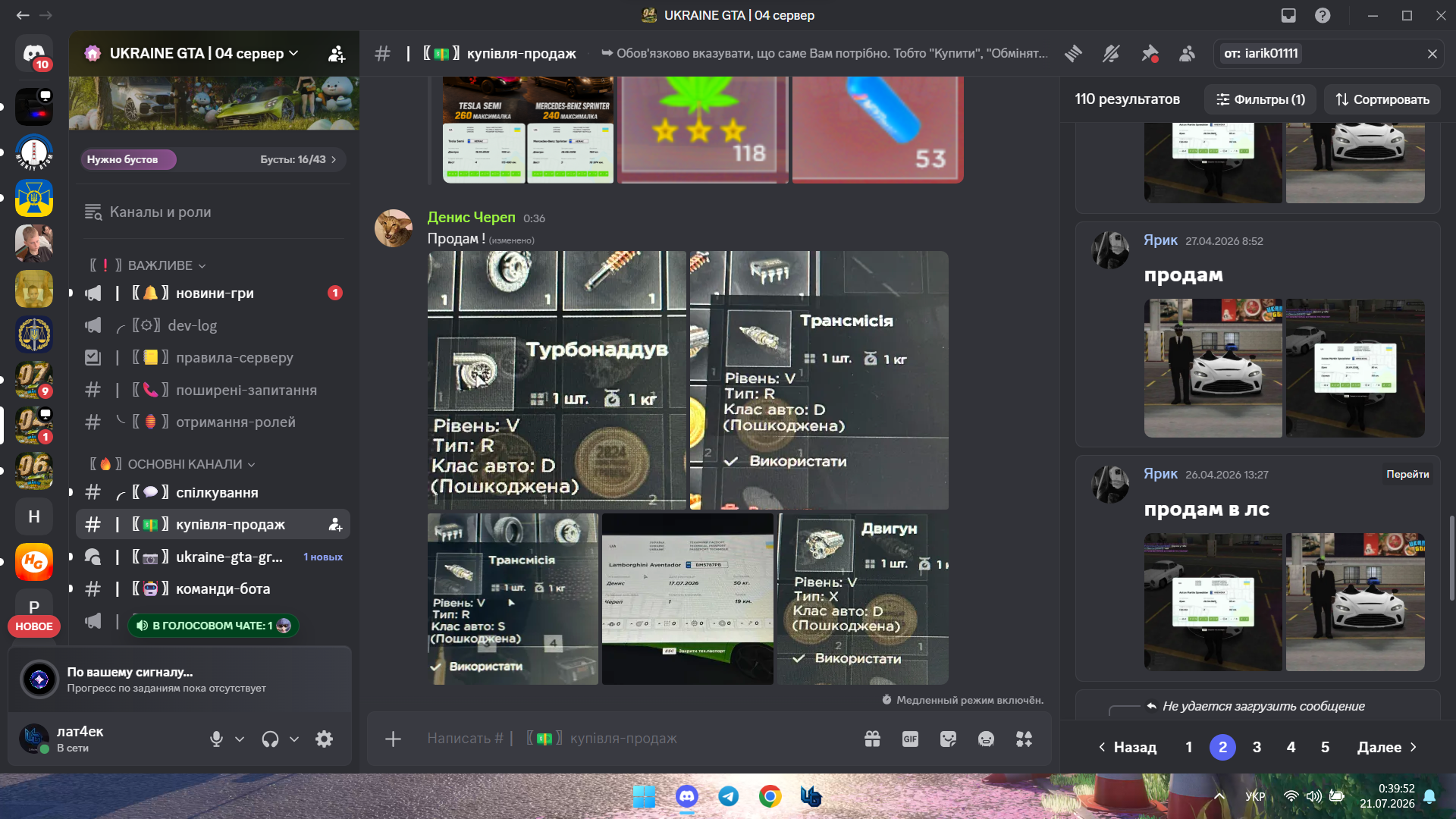Jump to Ярик message via Перейти

pos(1407,475)
